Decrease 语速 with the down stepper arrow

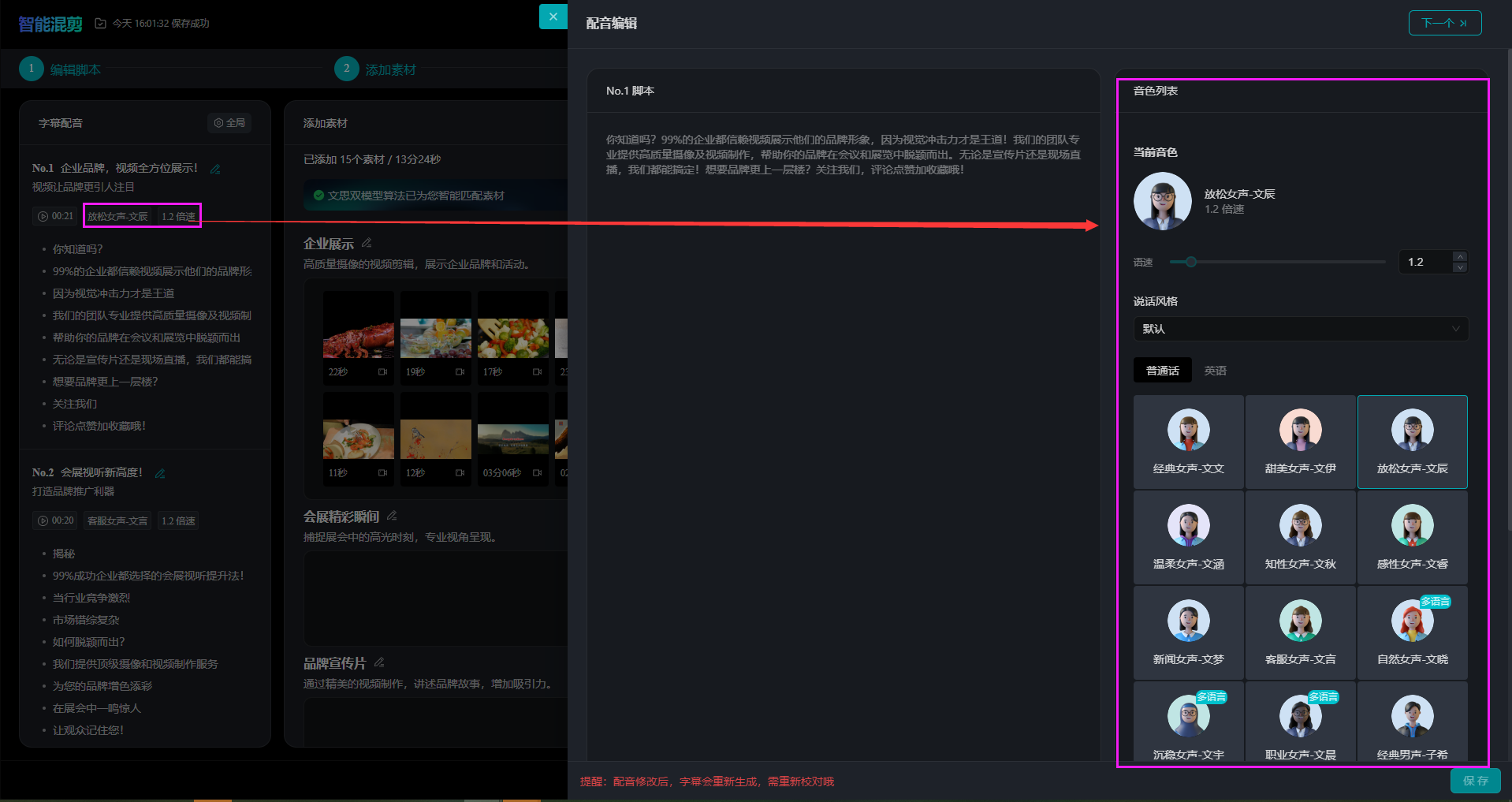coord(1460,267)
